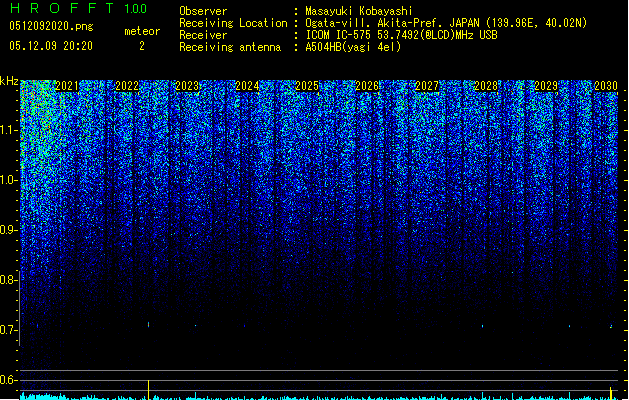Click the 'meteor' count label
Viewport: 629px width, 400px height.
[142, 31]
